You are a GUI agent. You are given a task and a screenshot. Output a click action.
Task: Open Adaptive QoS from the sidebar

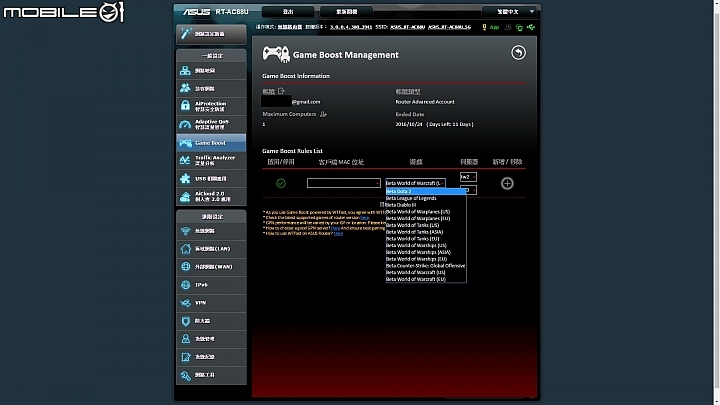point(211,124)
